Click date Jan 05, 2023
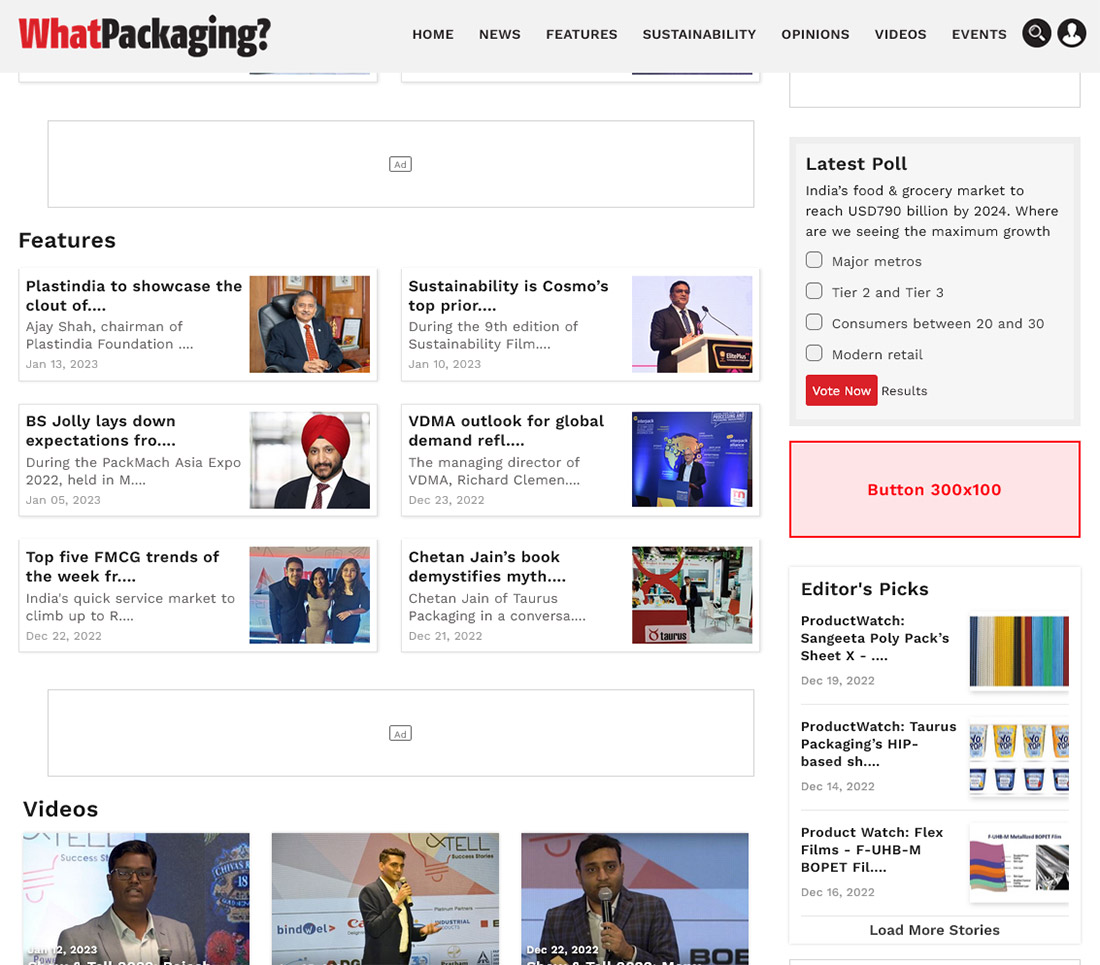The height and width of the screenshot is (965, 1100). [63, 500]
